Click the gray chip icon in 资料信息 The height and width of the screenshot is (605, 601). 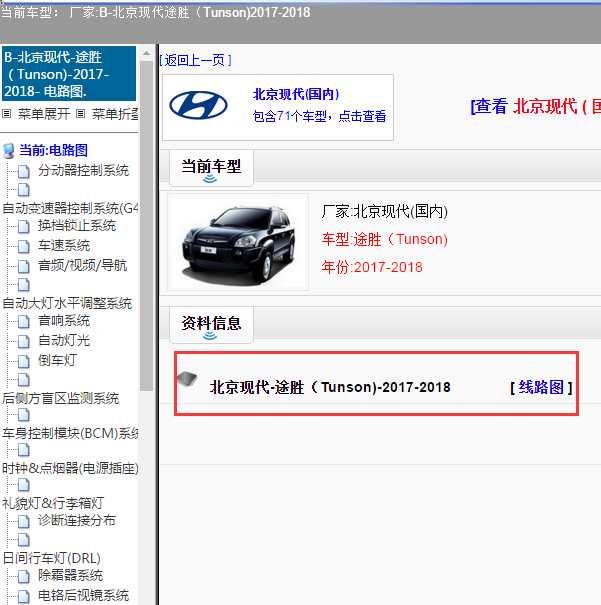click(x=187, y=379)
